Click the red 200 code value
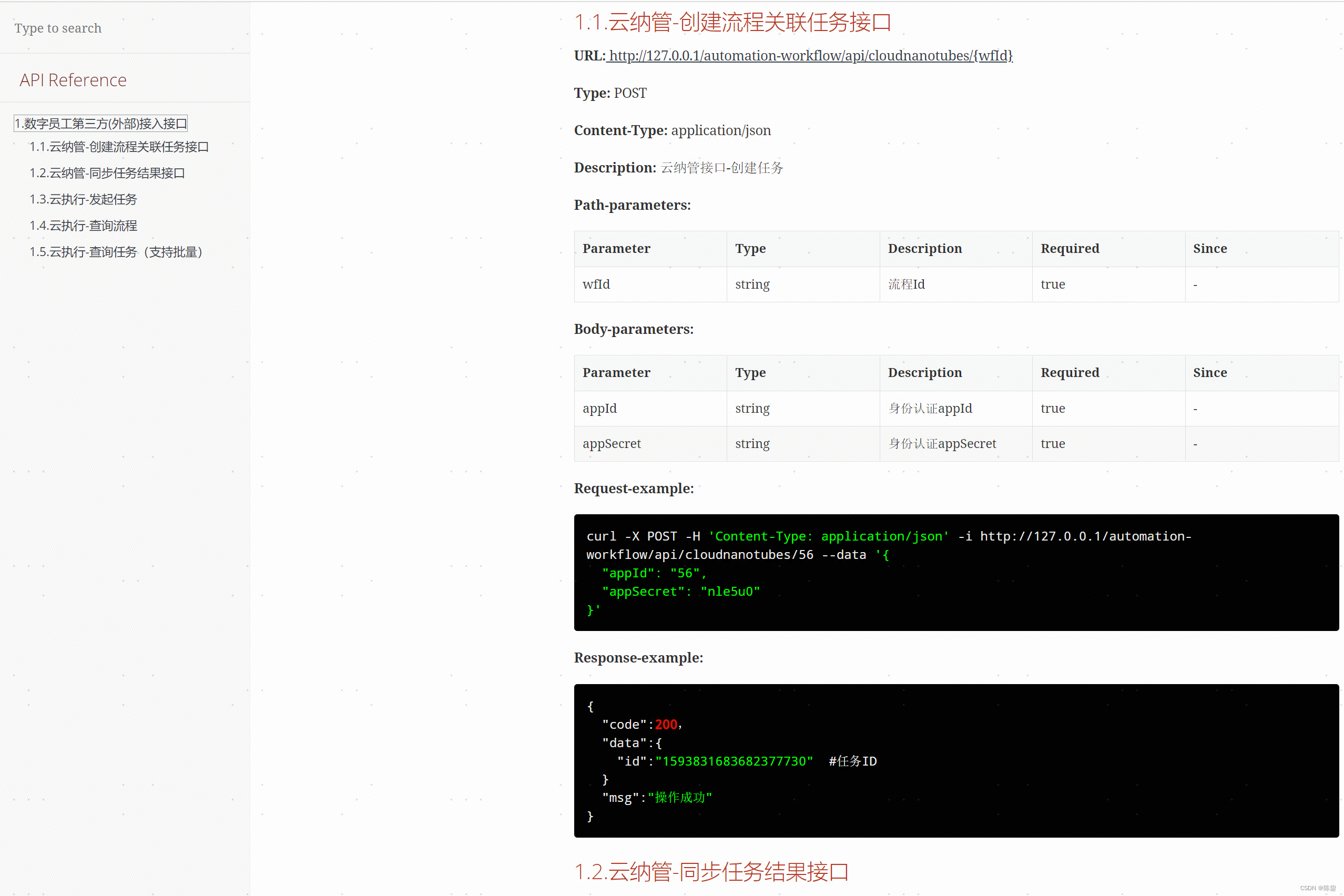Image resolution: width=1344 pixels, height=896 pixels. click(666, 725)
